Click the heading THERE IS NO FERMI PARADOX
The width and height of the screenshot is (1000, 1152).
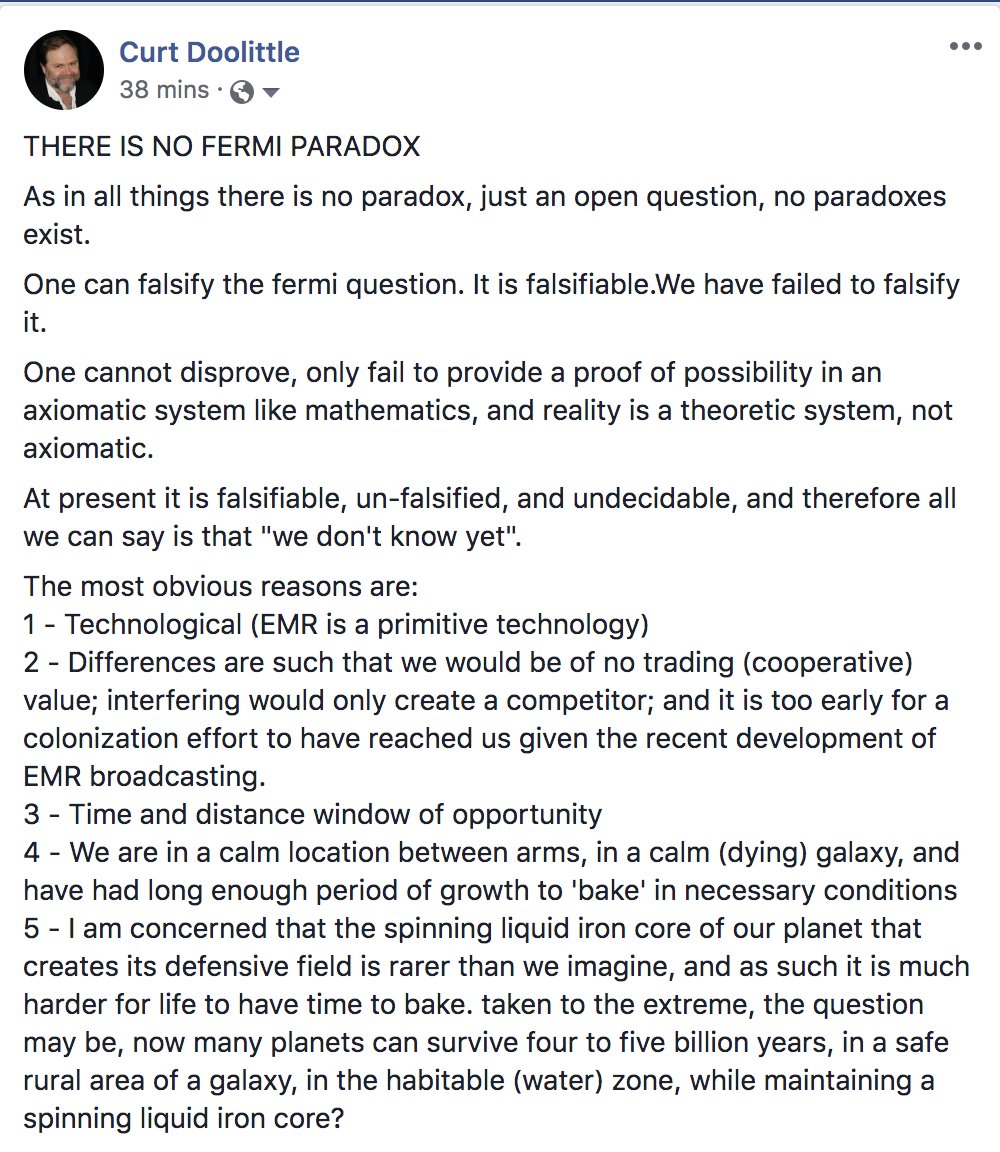(x=221, y=147)
